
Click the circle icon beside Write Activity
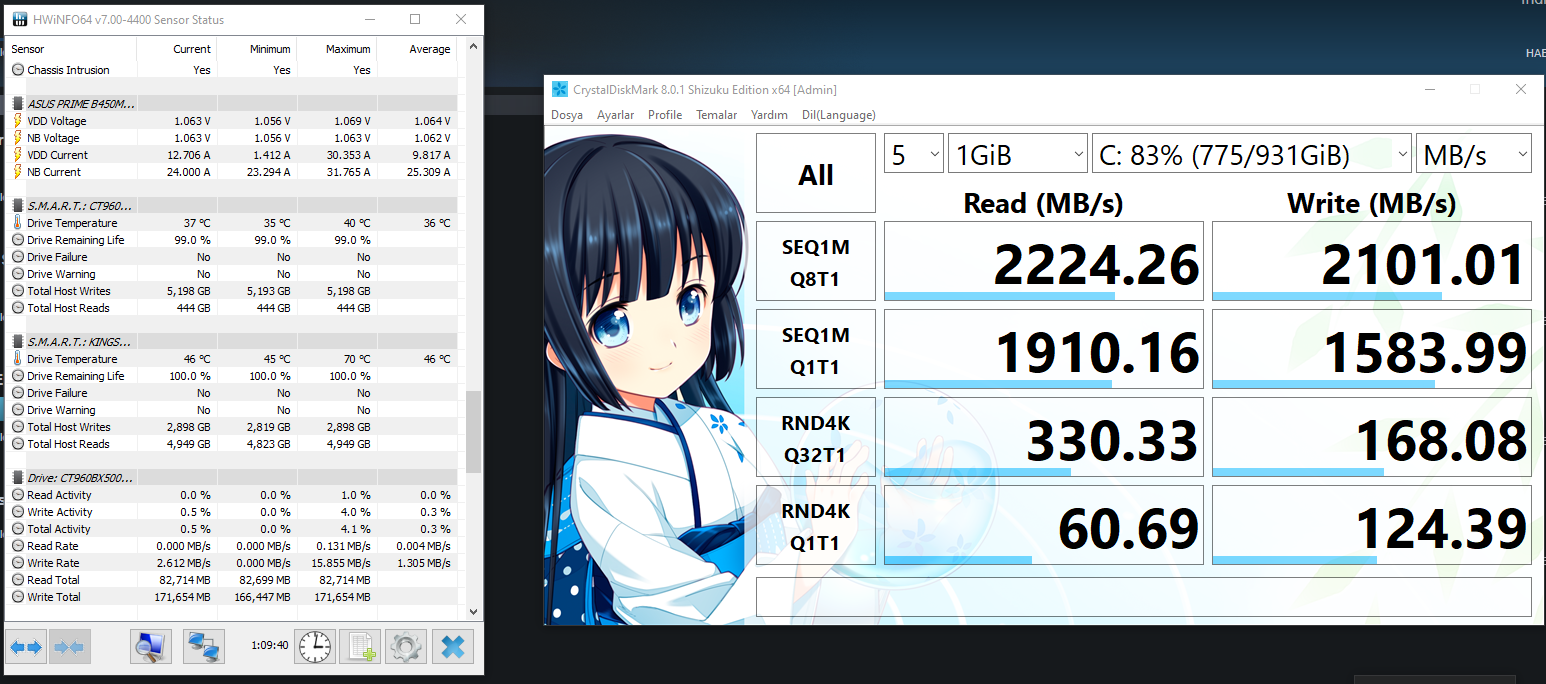point(18,512)
